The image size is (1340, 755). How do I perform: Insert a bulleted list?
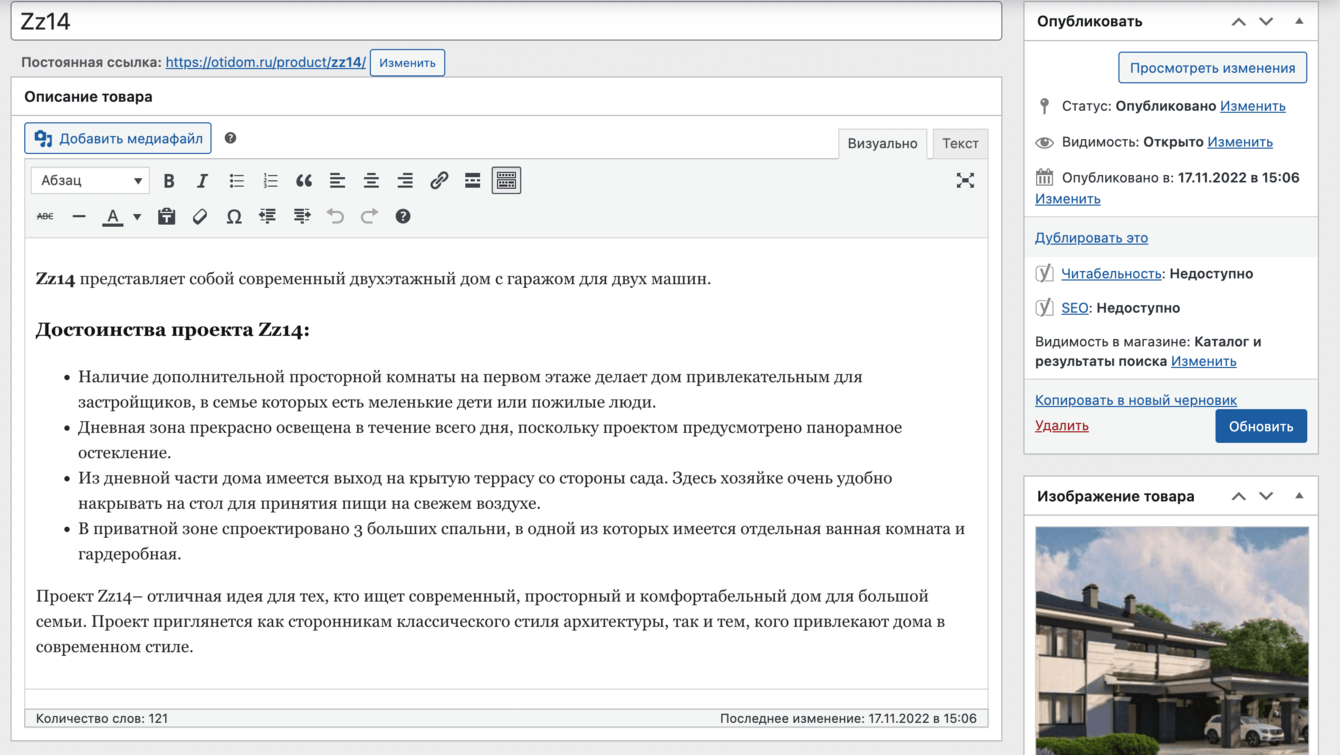pyautogui.click(x=236, y=181)
